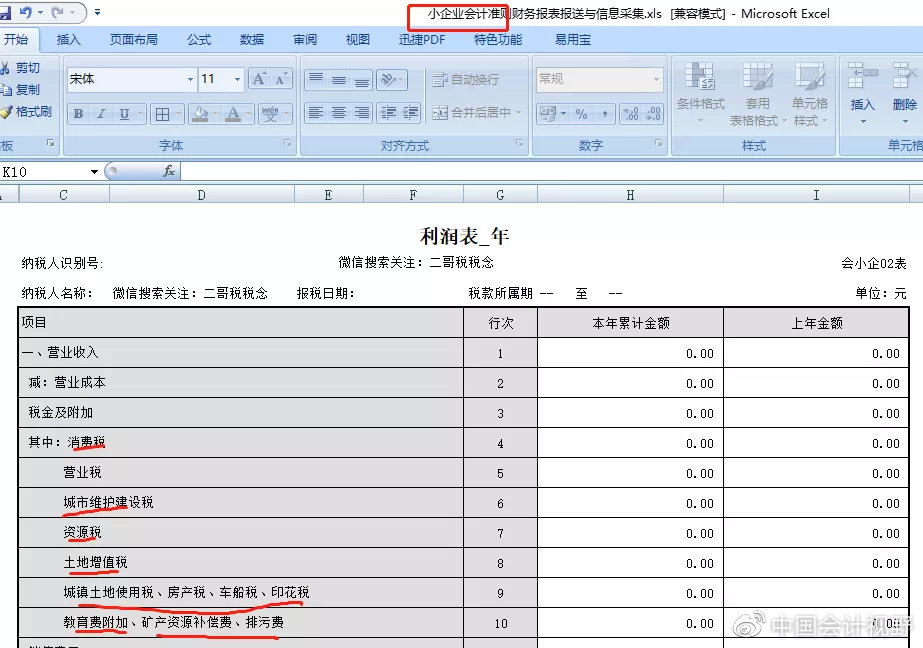Increase indent

pyautogui.click(x=410, y=112)
